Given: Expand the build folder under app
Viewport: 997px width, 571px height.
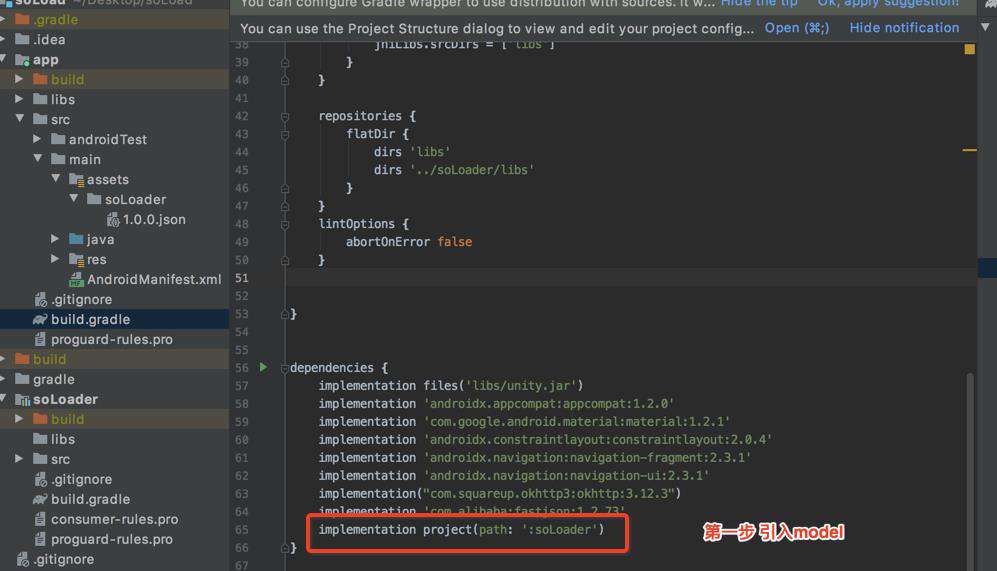Looking at the screenshot, I should pyautogui.click(x=19, y=79).
